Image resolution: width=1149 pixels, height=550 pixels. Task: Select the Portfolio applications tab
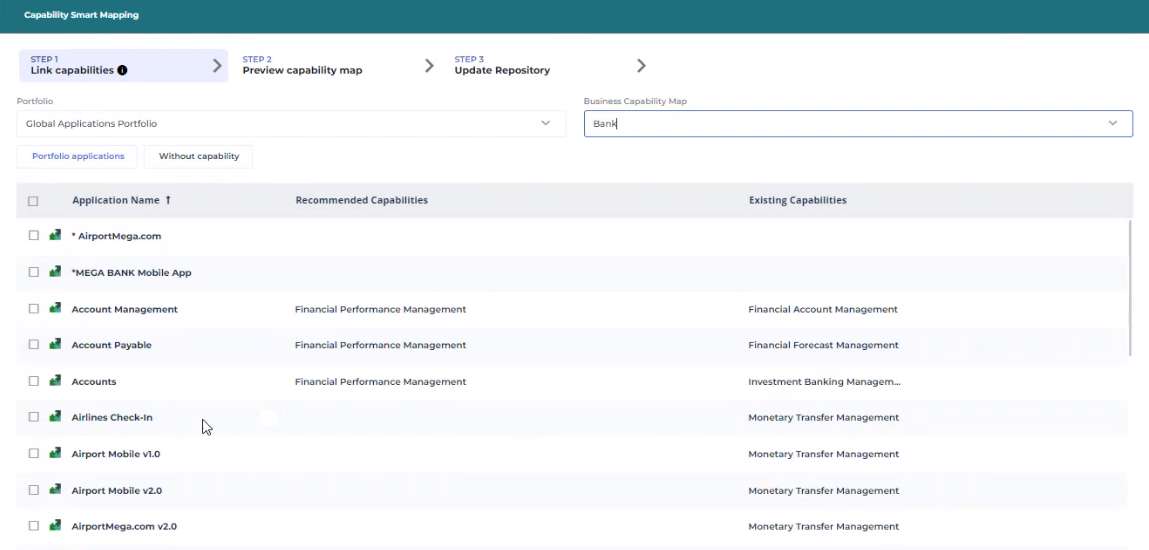78,157
